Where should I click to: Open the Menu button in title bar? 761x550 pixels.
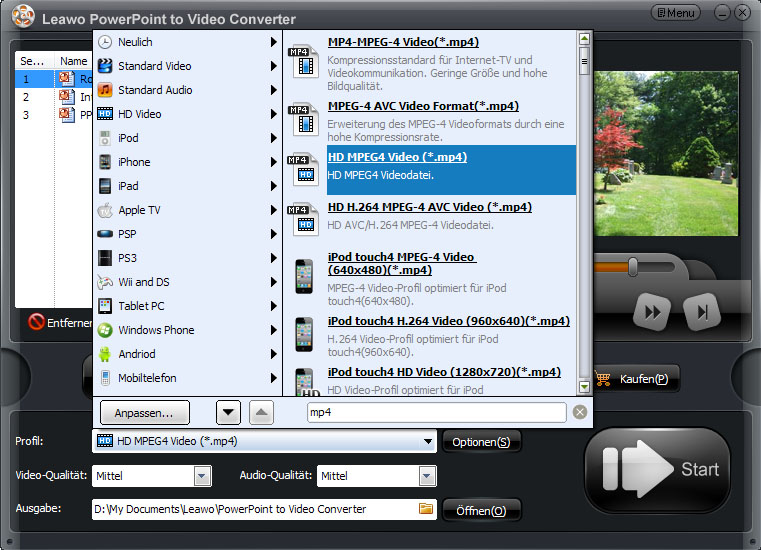point(676,13)
